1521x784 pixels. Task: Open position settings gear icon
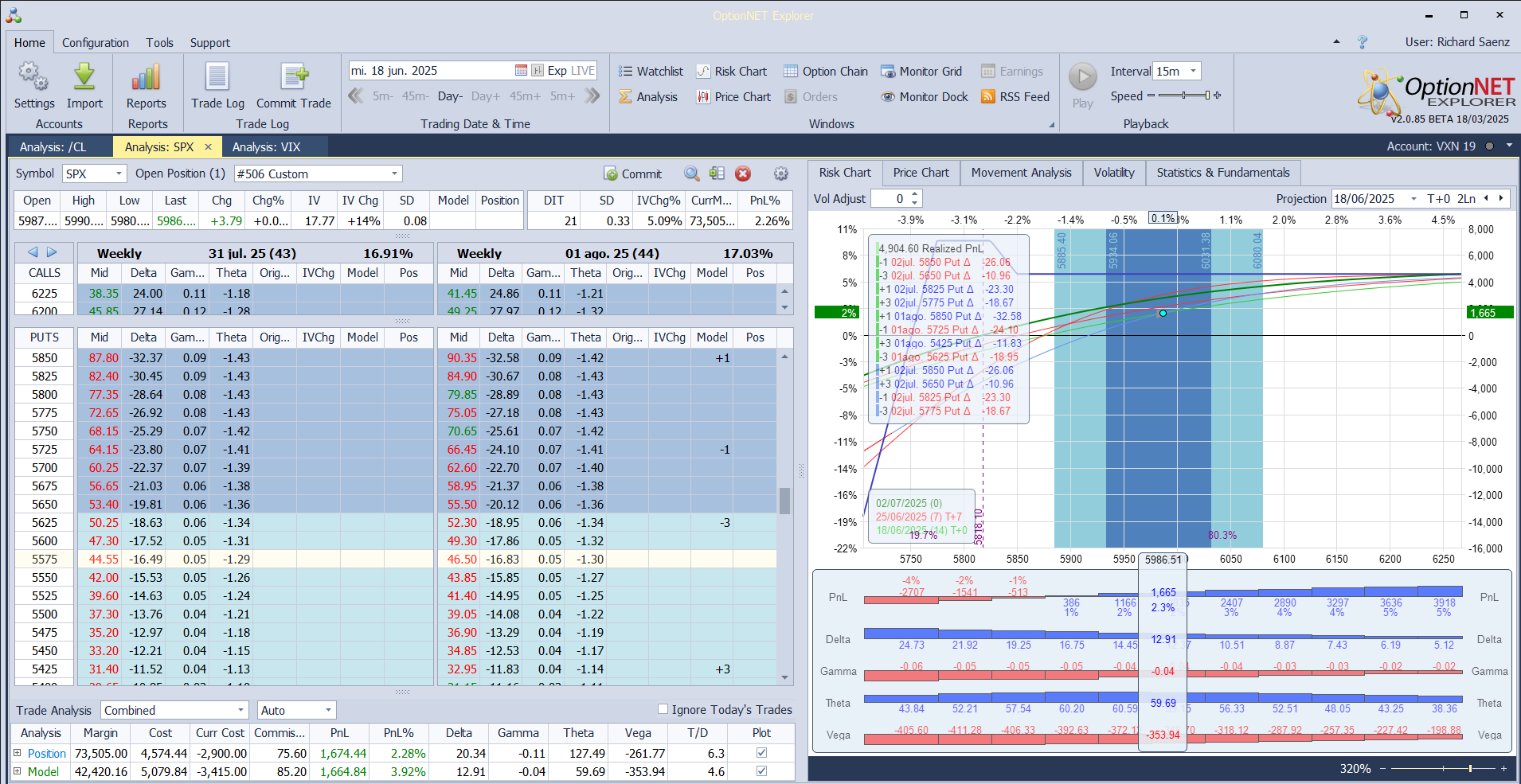781,174
